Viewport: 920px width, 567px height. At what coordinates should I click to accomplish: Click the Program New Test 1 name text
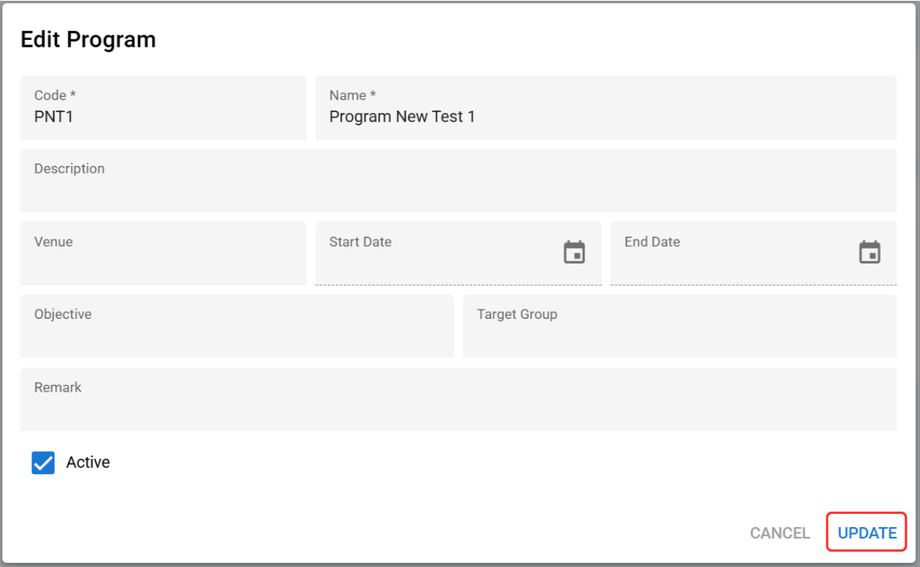(x=402, y=117)
